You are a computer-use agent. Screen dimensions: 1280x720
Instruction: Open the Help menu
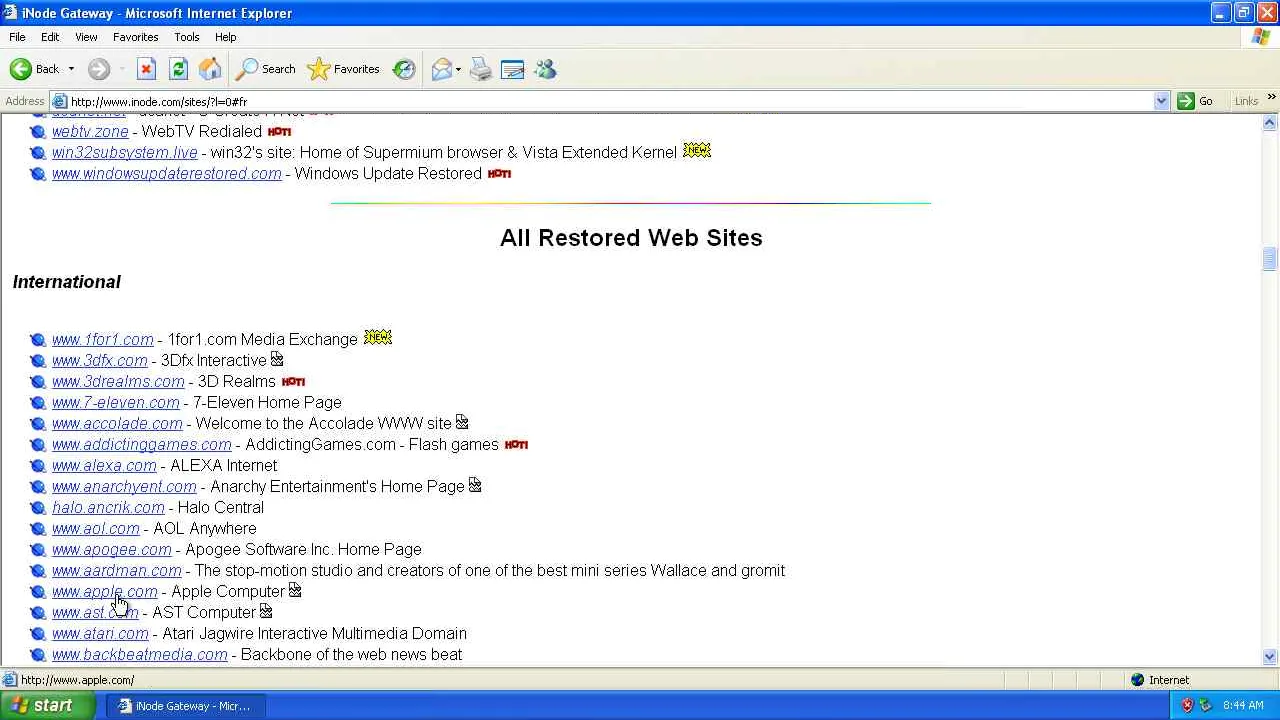pos(226,37)
